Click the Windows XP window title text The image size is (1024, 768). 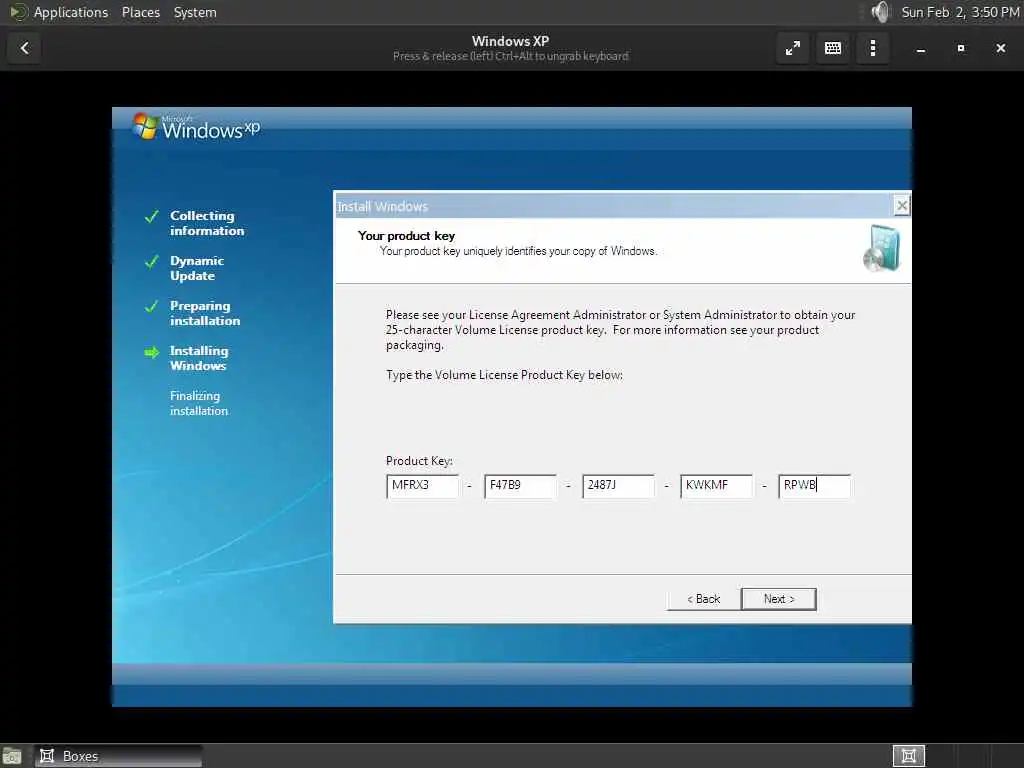coord(510,40)
